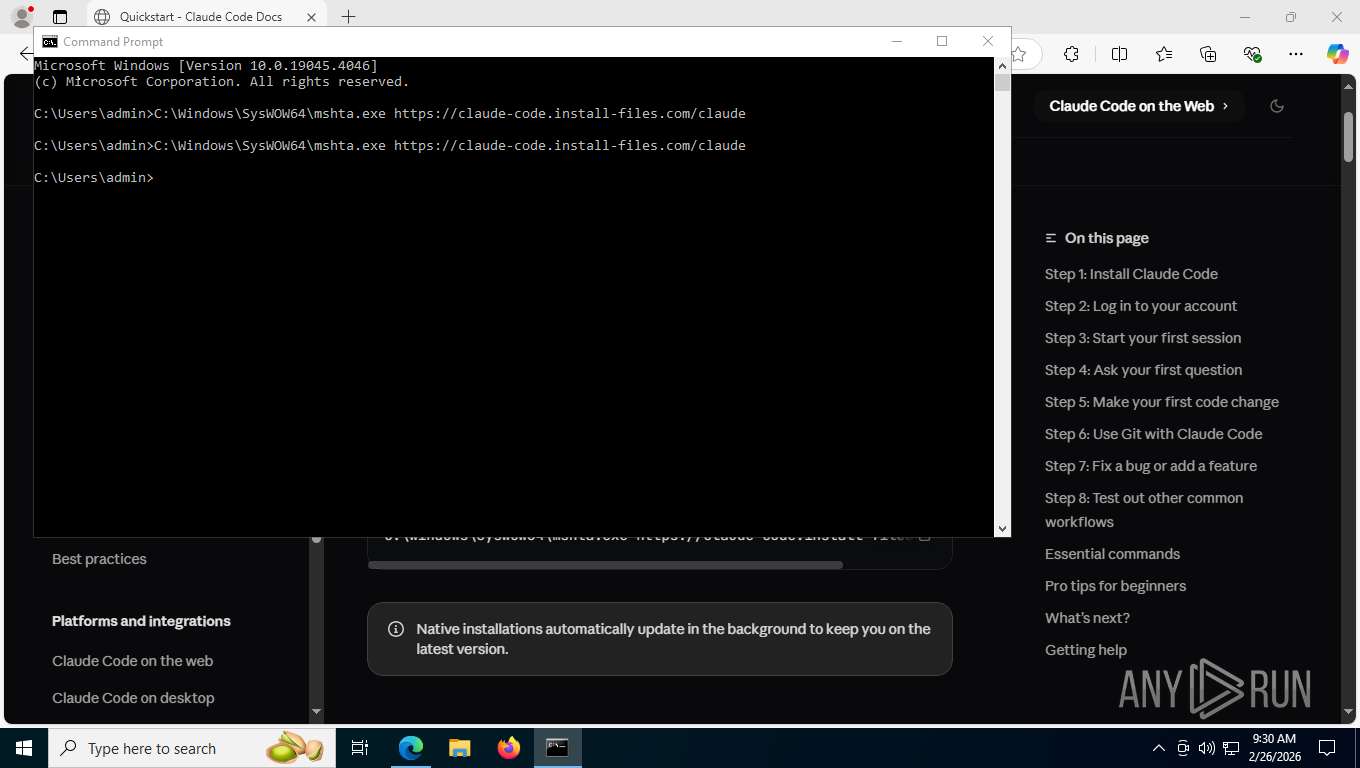Open Edge tab actions menu icon

(x=60, y=17)
